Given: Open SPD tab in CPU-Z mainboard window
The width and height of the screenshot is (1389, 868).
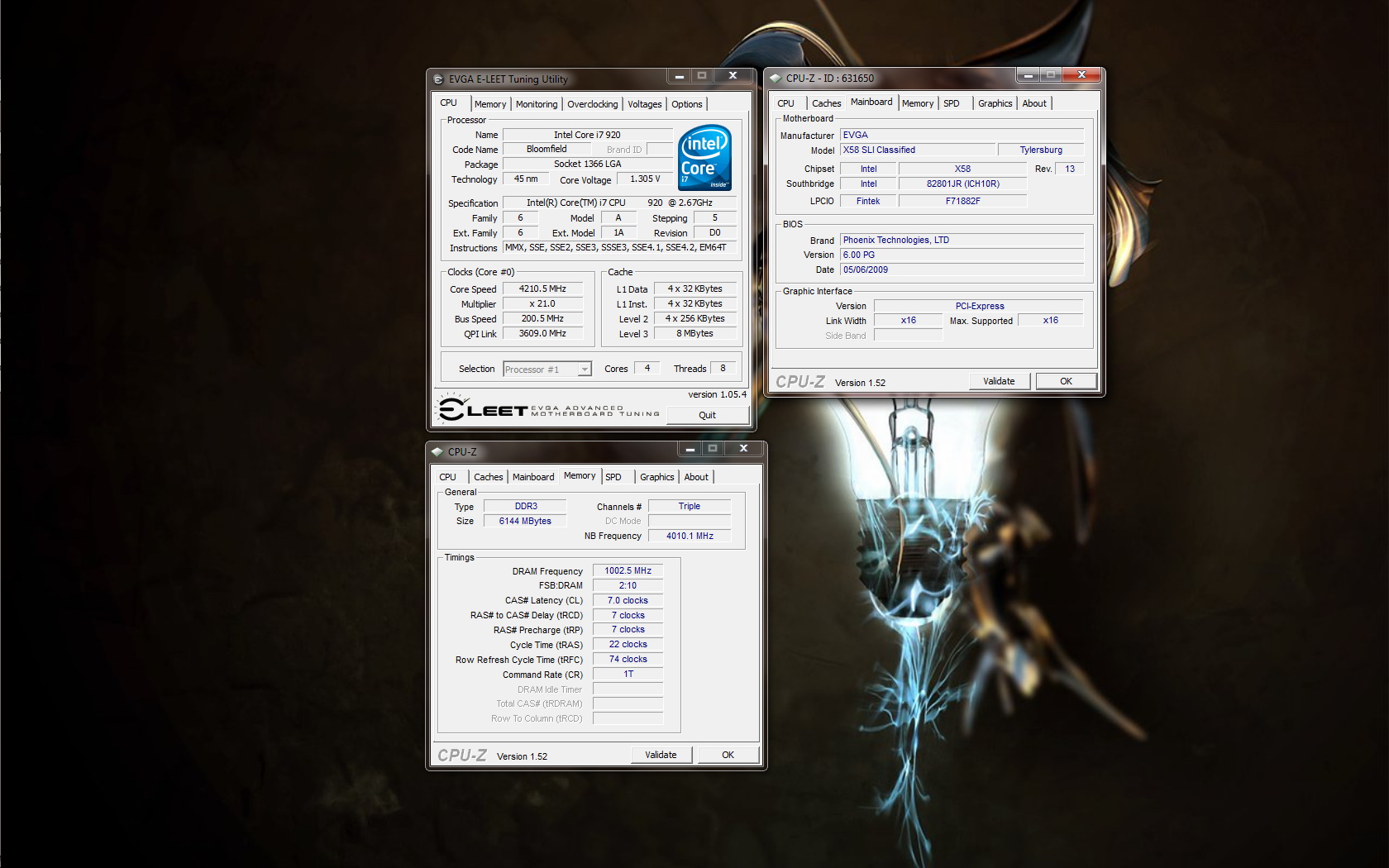Looking at the screenshot, I should (x=952, y=103).
